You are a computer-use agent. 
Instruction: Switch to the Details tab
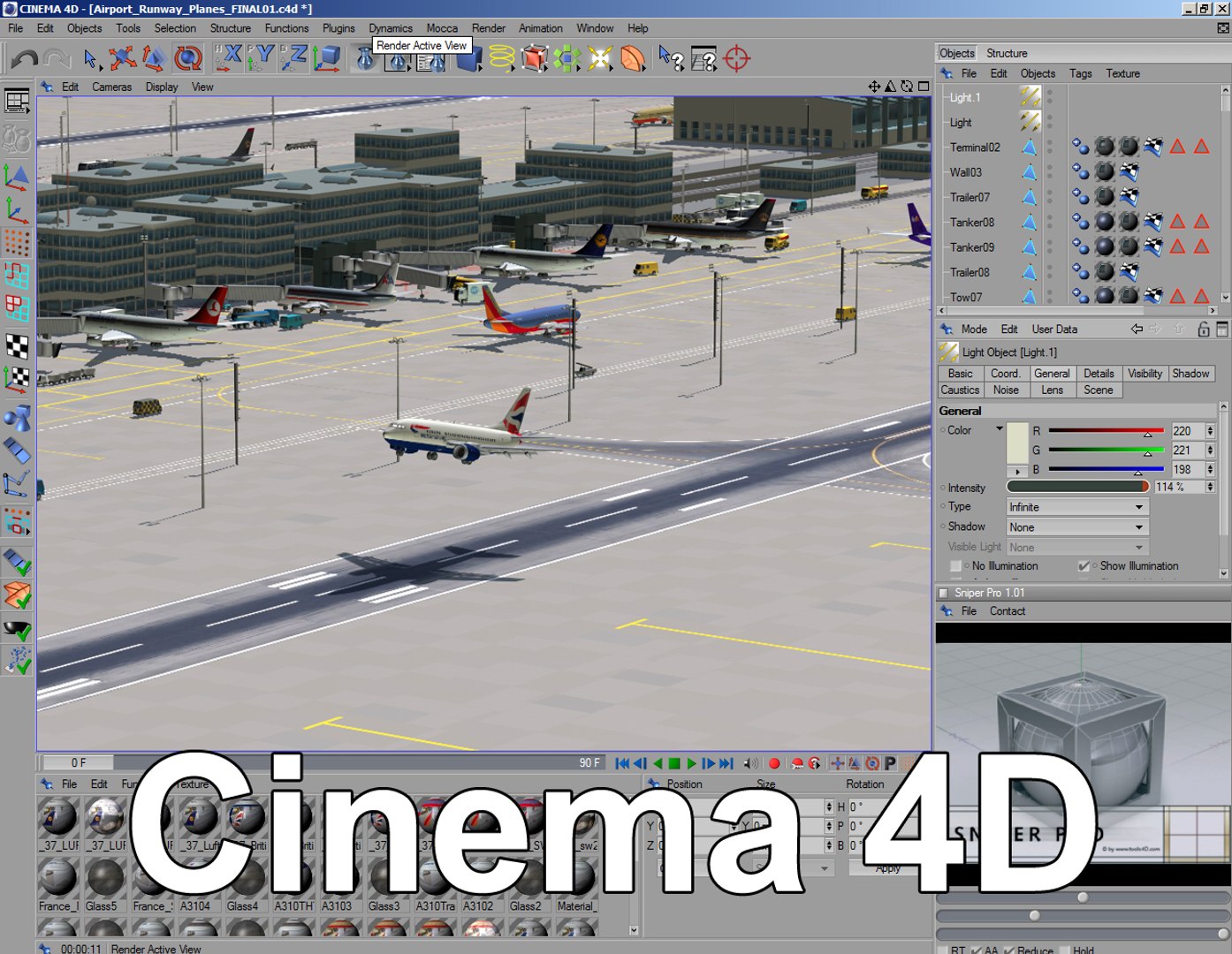[1099, 374]
